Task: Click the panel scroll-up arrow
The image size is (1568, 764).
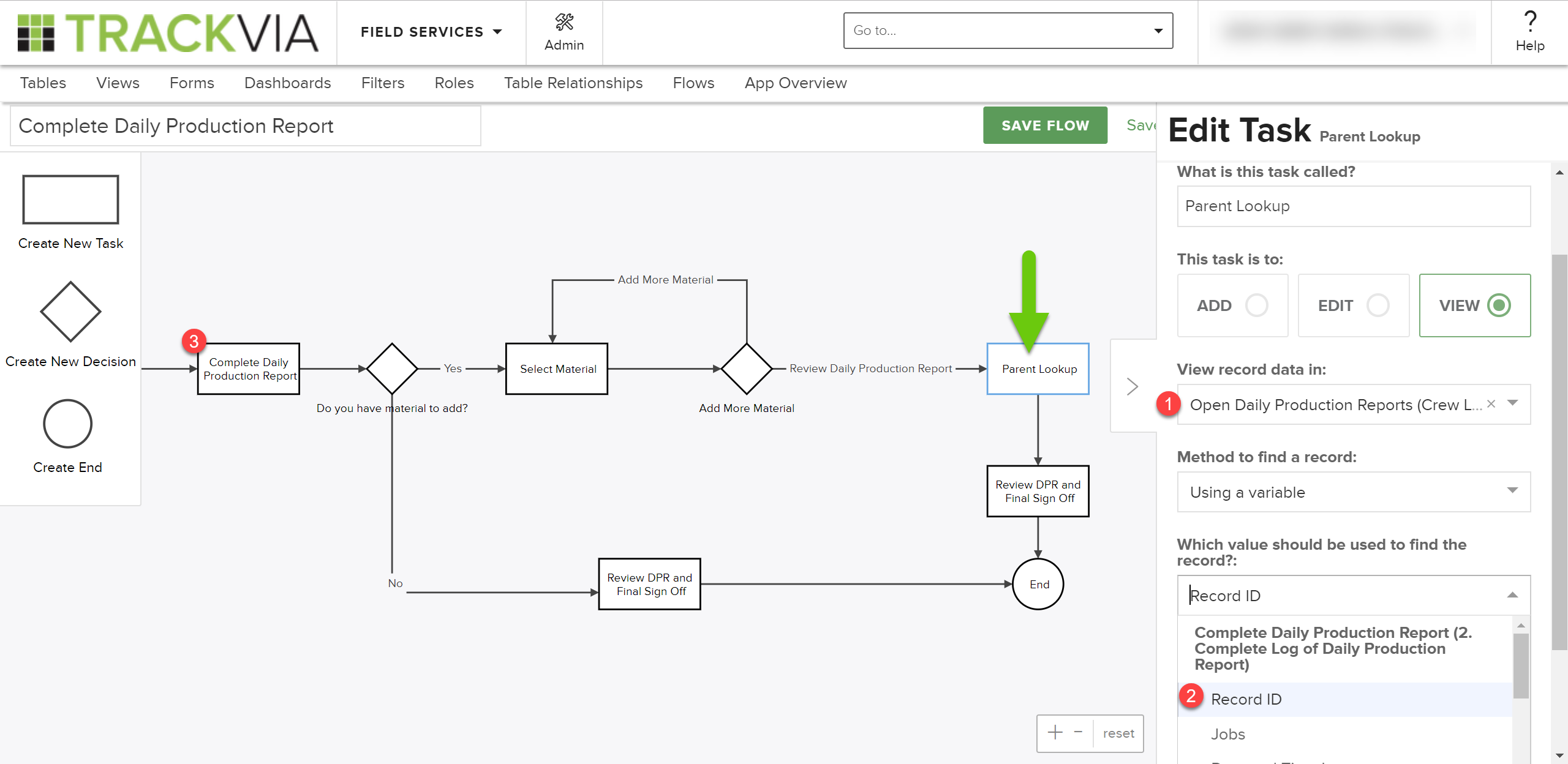Action: [1560, 173]
